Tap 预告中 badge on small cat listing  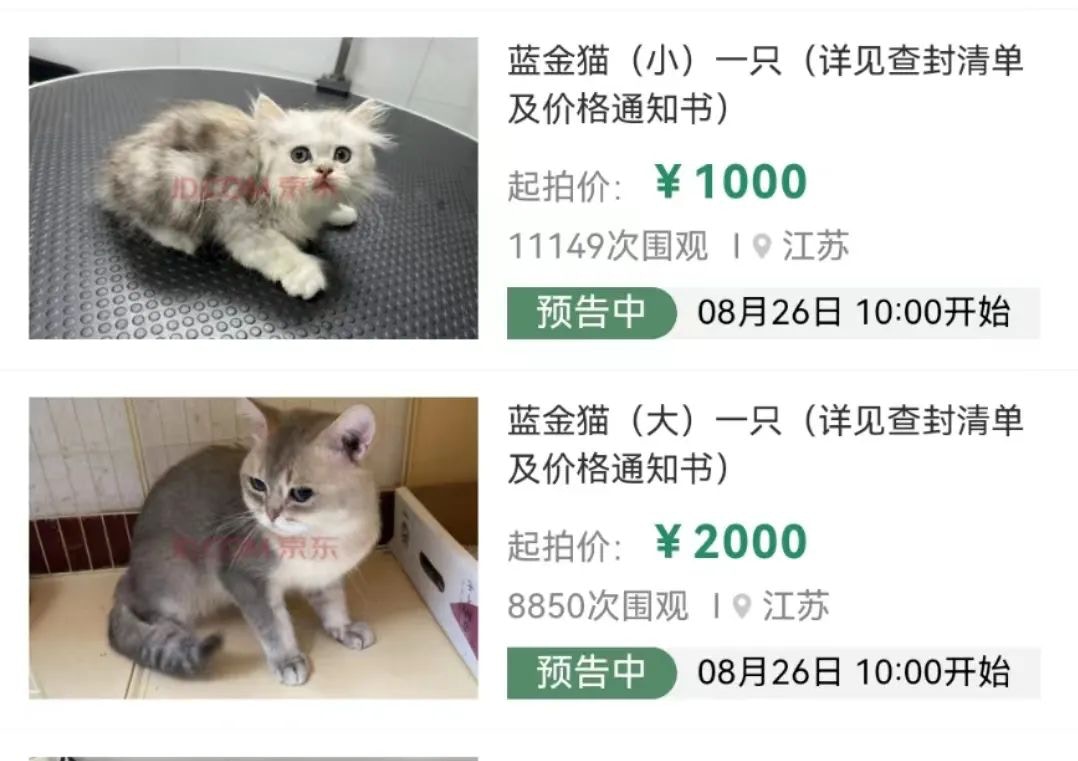591,313
